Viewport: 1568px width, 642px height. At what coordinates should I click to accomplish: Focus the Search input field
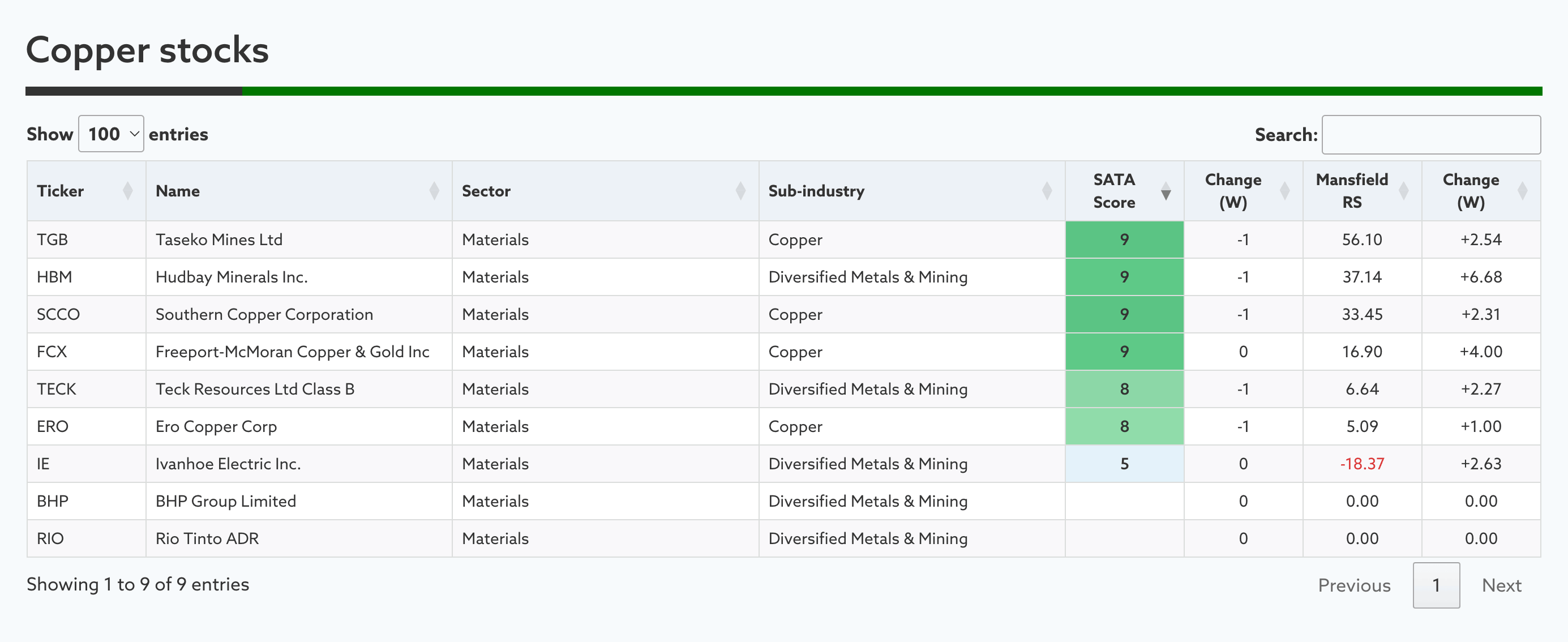1431,135
